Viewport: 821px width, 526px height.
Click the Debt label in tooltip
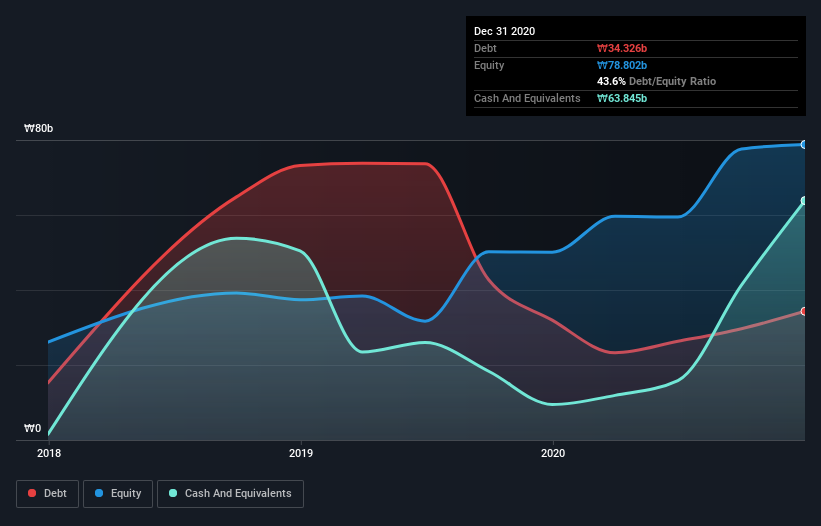(x=485, y=48)
